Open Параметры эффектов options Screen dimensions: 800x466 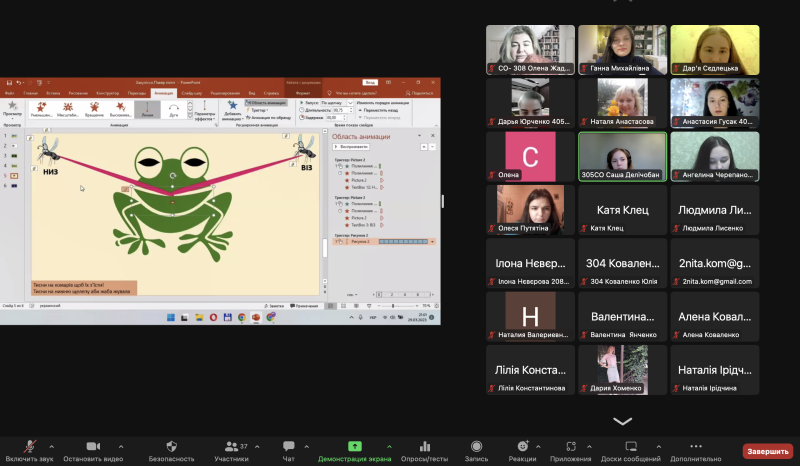[205, 110]
